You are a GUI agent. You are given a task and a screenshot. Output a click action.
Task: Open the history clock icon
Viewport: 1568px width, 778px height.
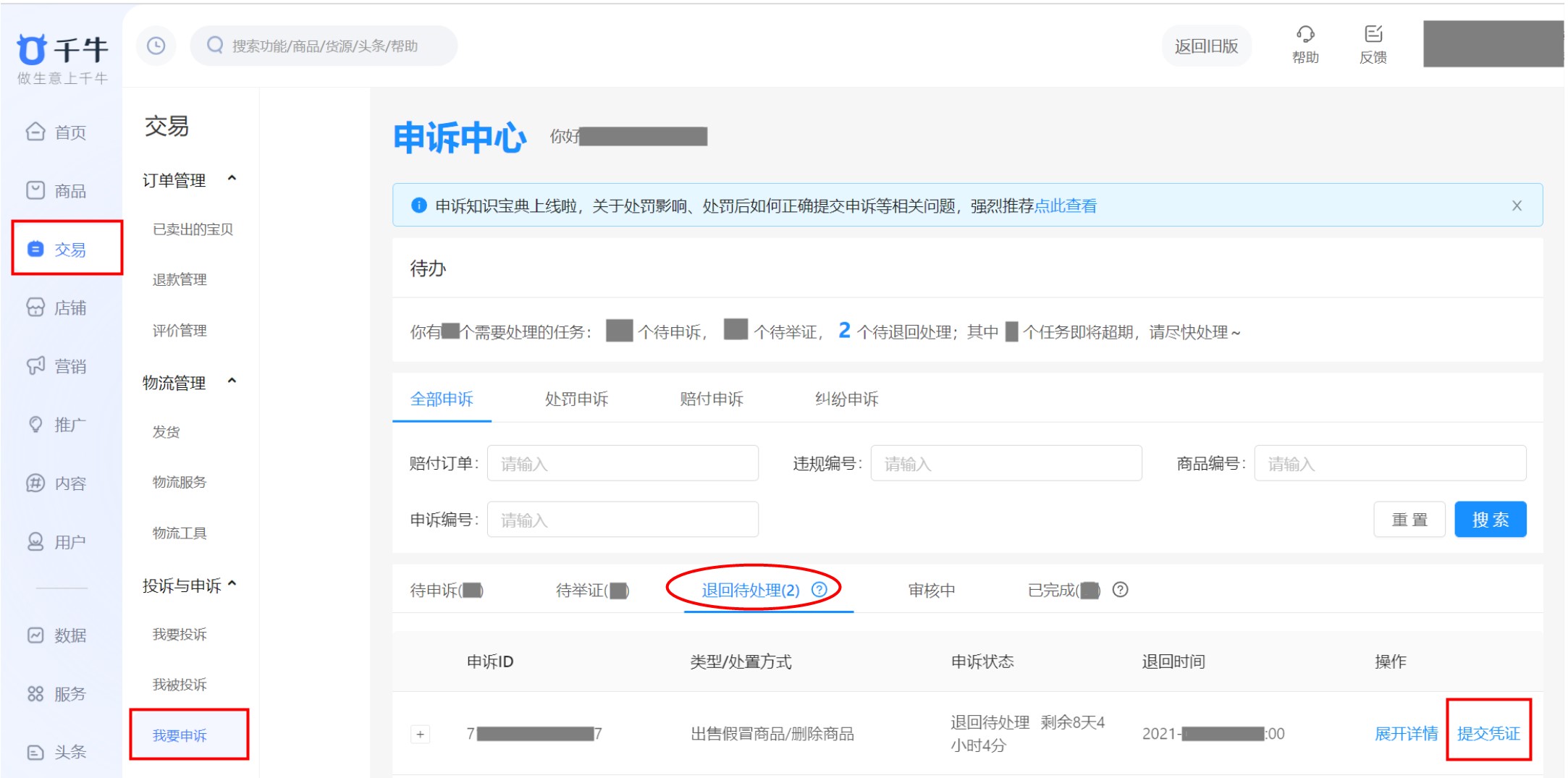click(156, 46)
